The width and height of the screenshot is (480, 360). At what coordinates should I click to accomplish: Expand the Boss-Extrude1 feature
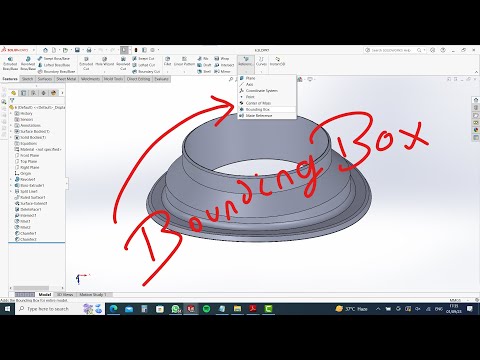(x=11, y=186)
